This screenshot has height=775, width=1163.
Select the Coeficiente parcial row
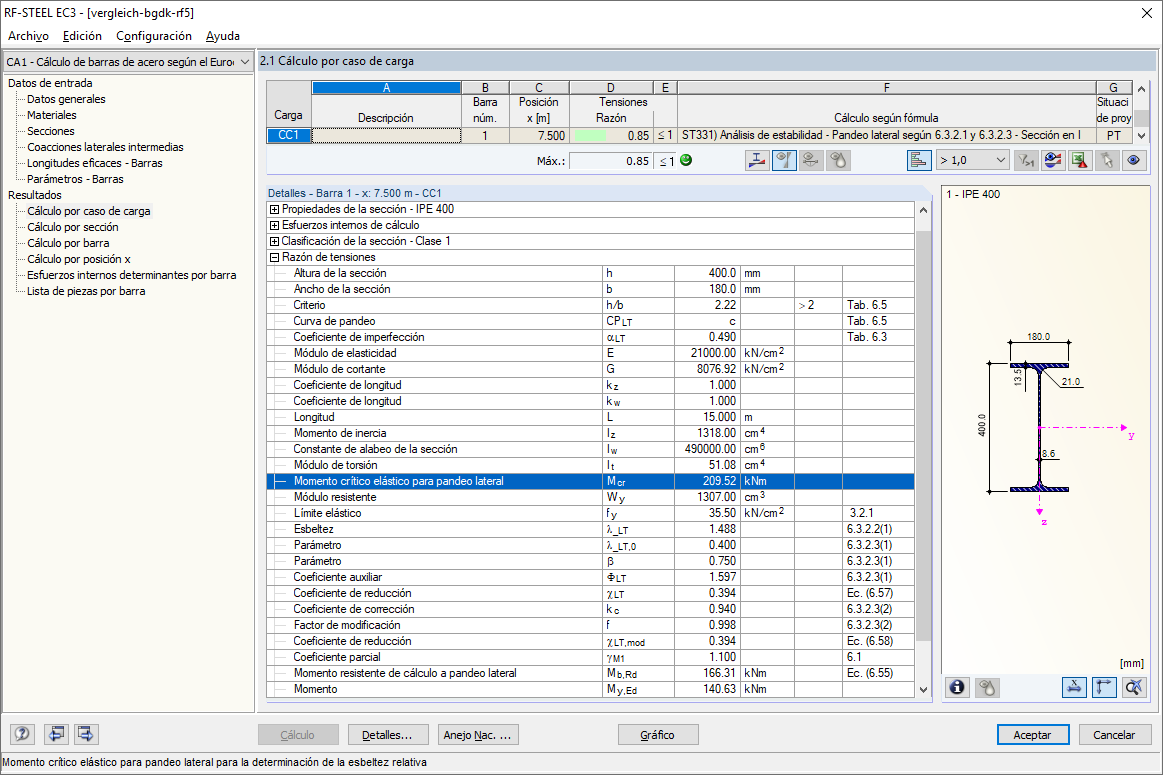[x=590, y=657]
